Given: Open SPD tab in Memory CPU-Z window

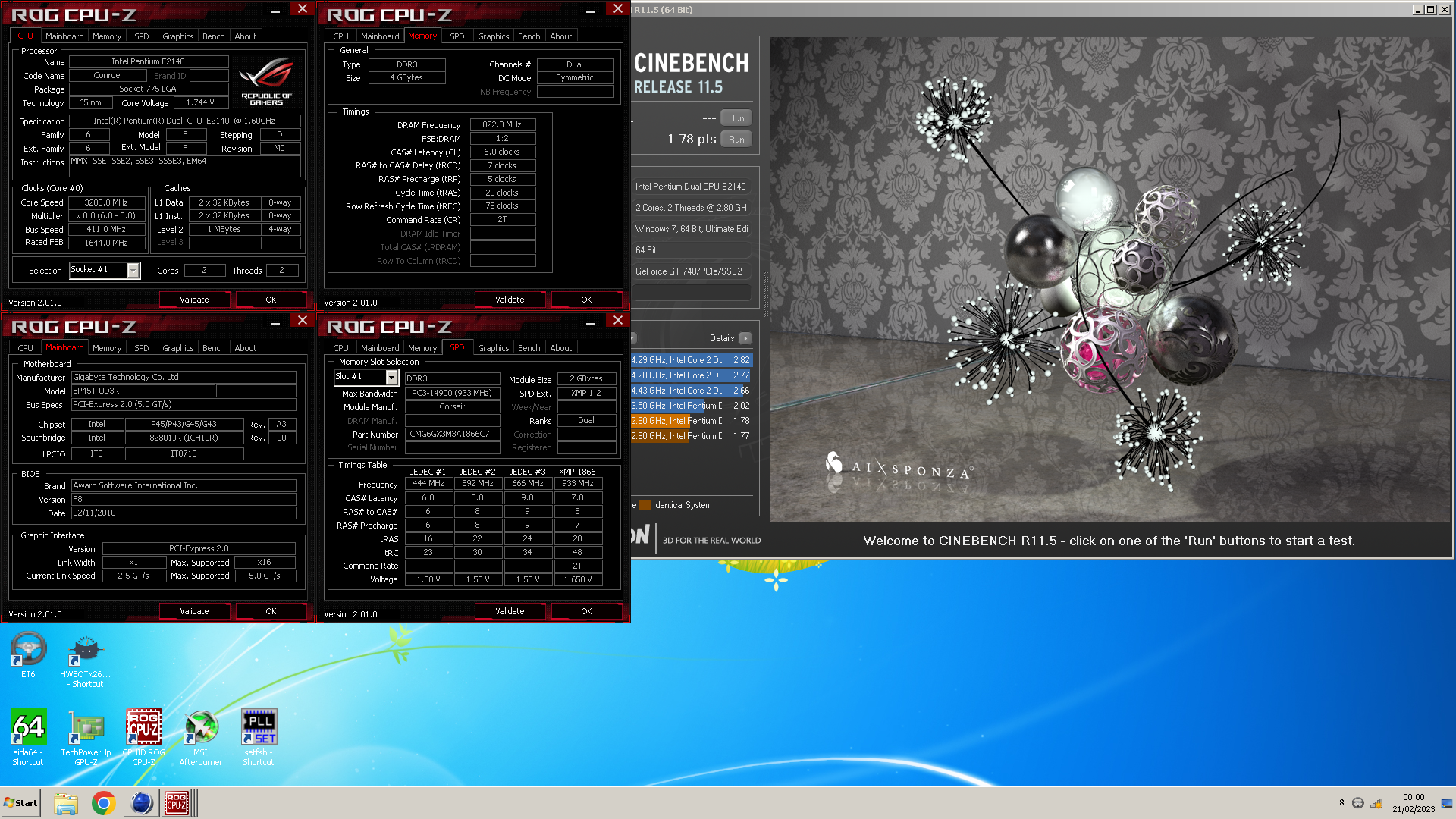Looking at the screenshot, I should (x=457, y=36).
